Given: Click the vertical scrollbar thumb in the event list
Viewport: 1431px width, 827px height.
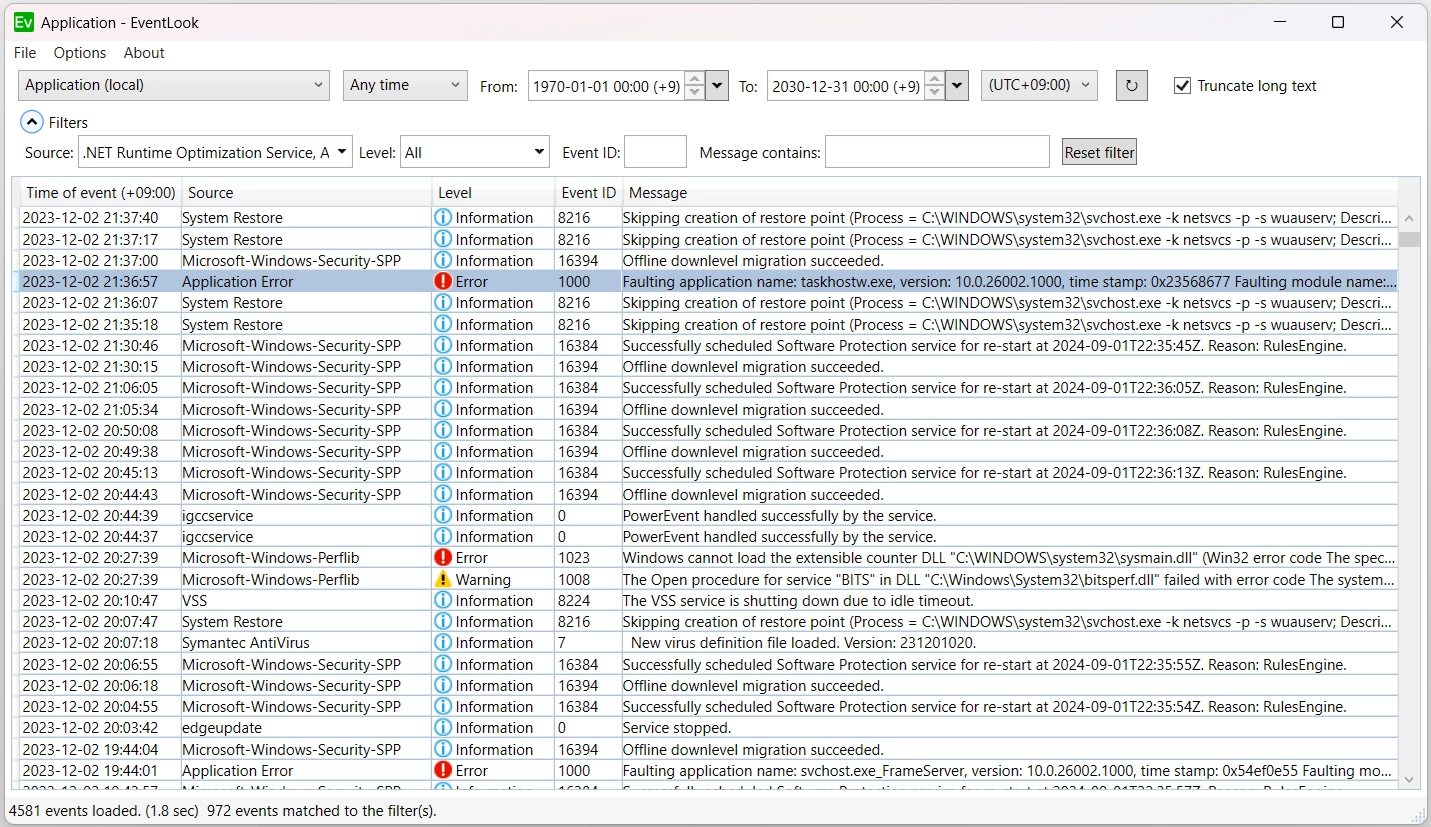Looking at the screenshot, I should pos(1410,239).
